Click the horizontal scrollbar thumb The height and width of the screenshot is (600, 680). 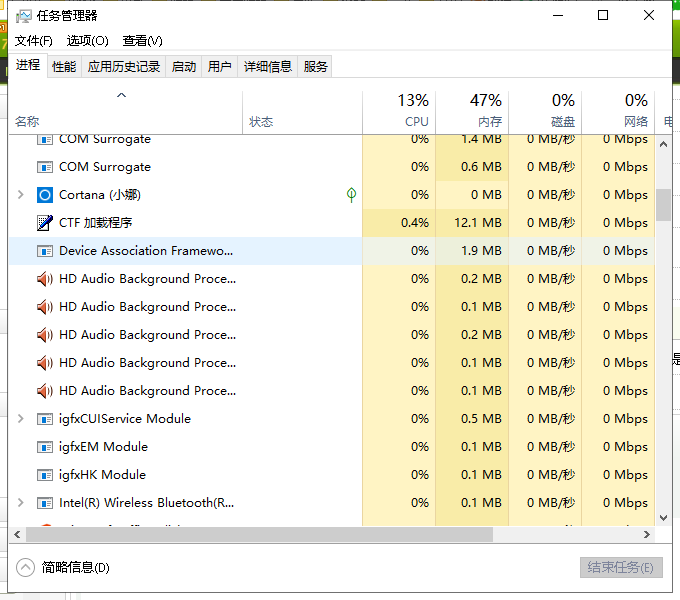(259, 535)
